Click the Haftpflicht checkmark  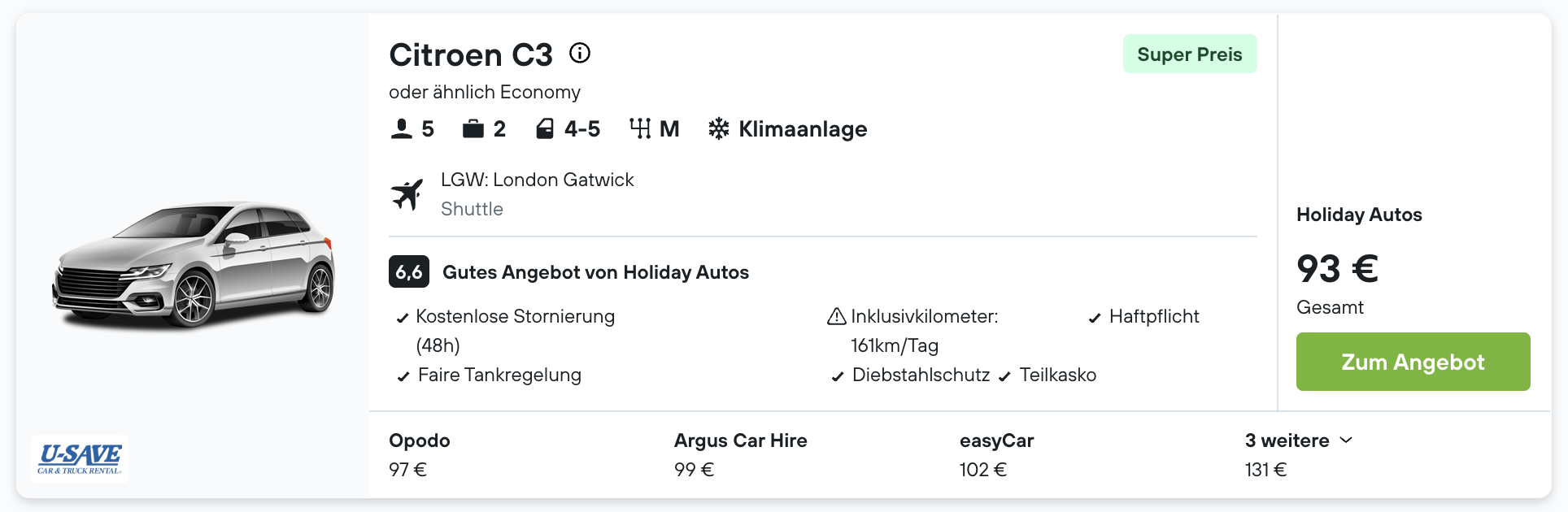[1095, 318]
